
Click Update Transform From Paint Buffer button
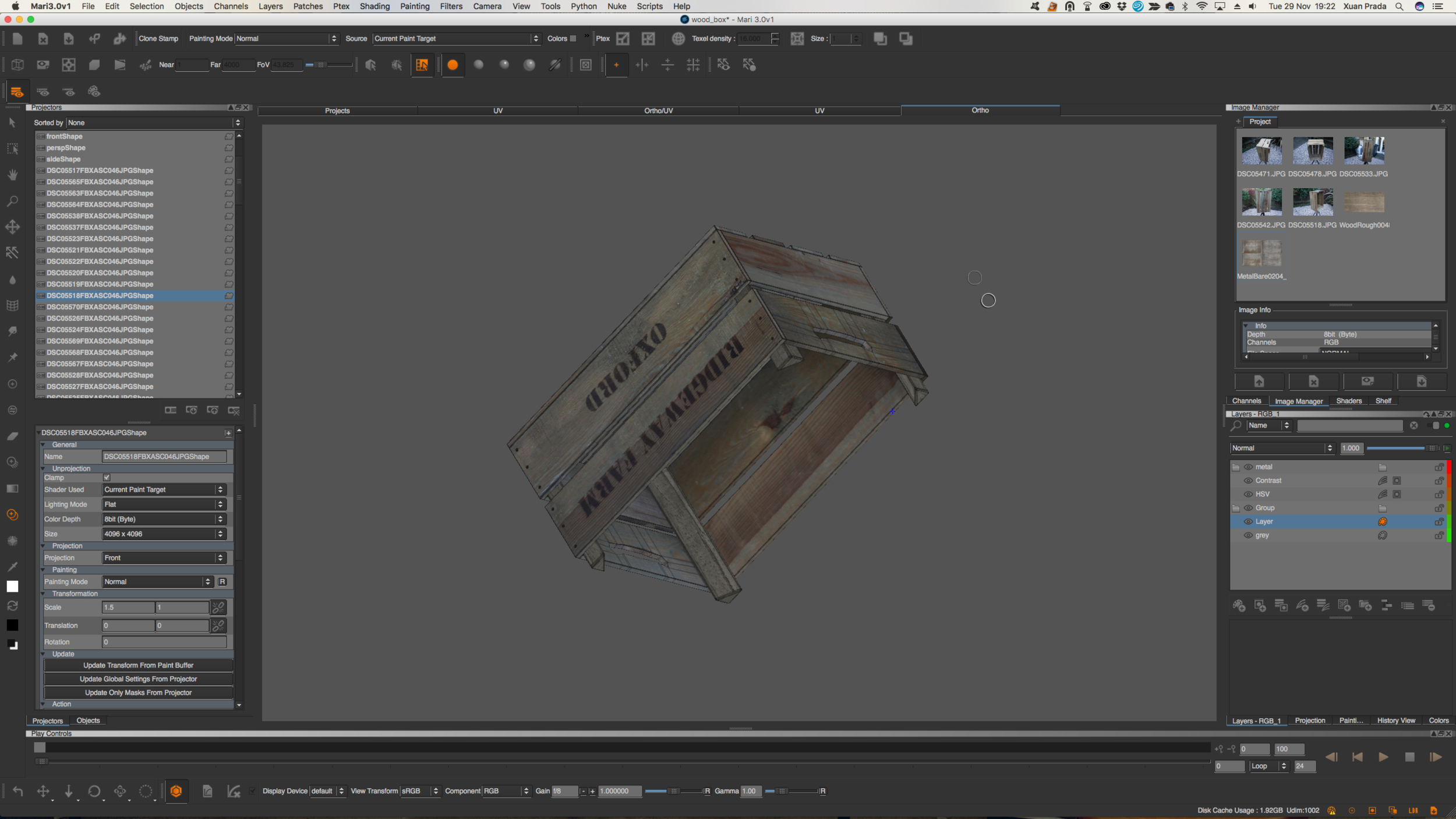coord(138,665)
